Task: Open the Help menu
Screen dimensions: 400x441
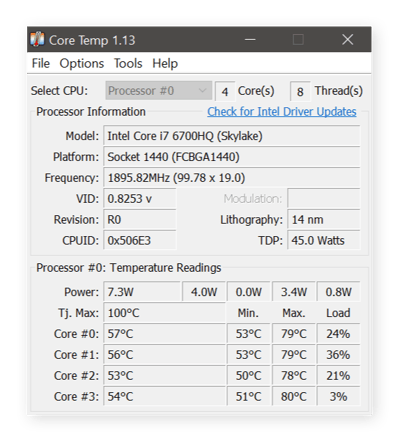Action: pyautogui.click(x=165, y=63)
